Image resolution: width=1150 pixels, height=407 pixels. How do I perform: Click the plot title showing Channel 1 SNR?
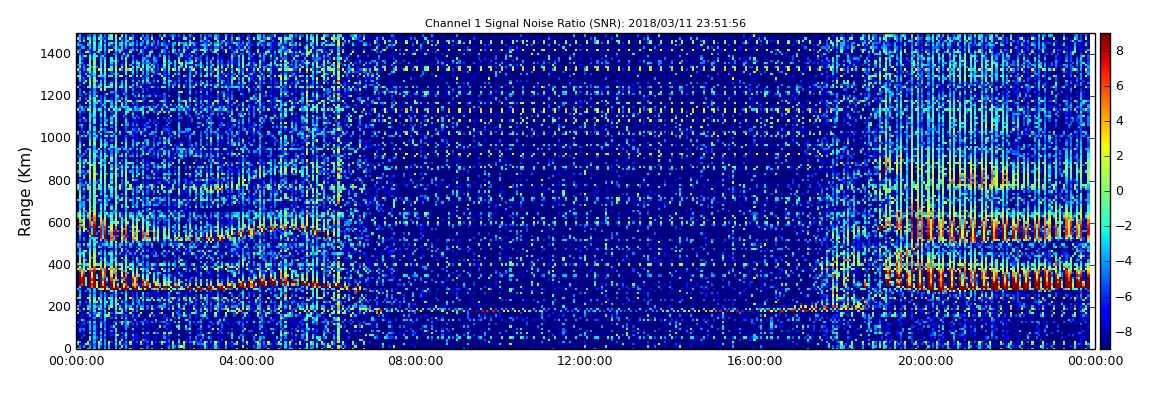[x=585, y=23]
